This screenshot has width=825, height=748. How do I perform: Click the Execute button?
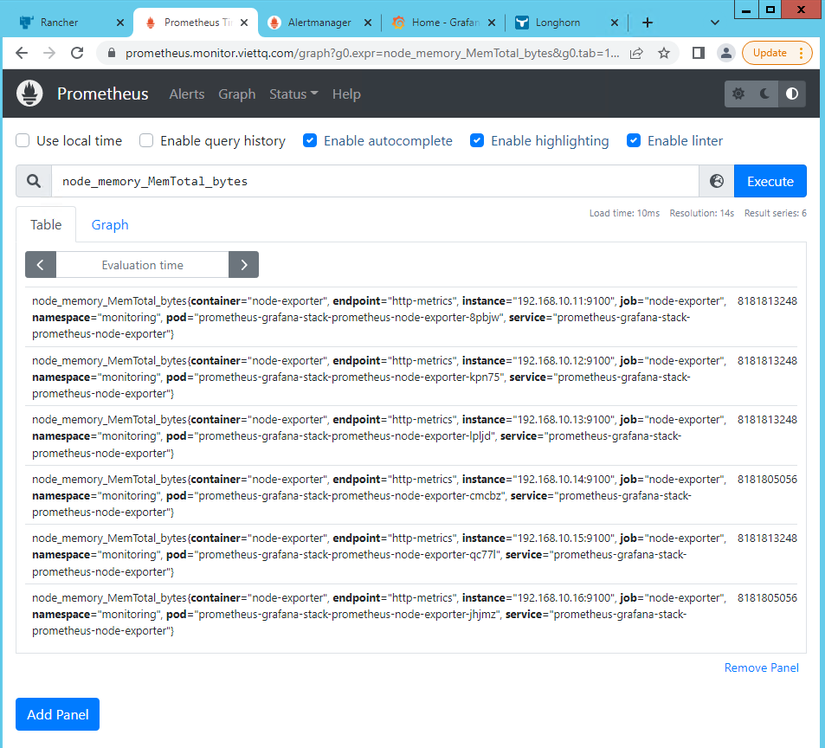[770, 181]
